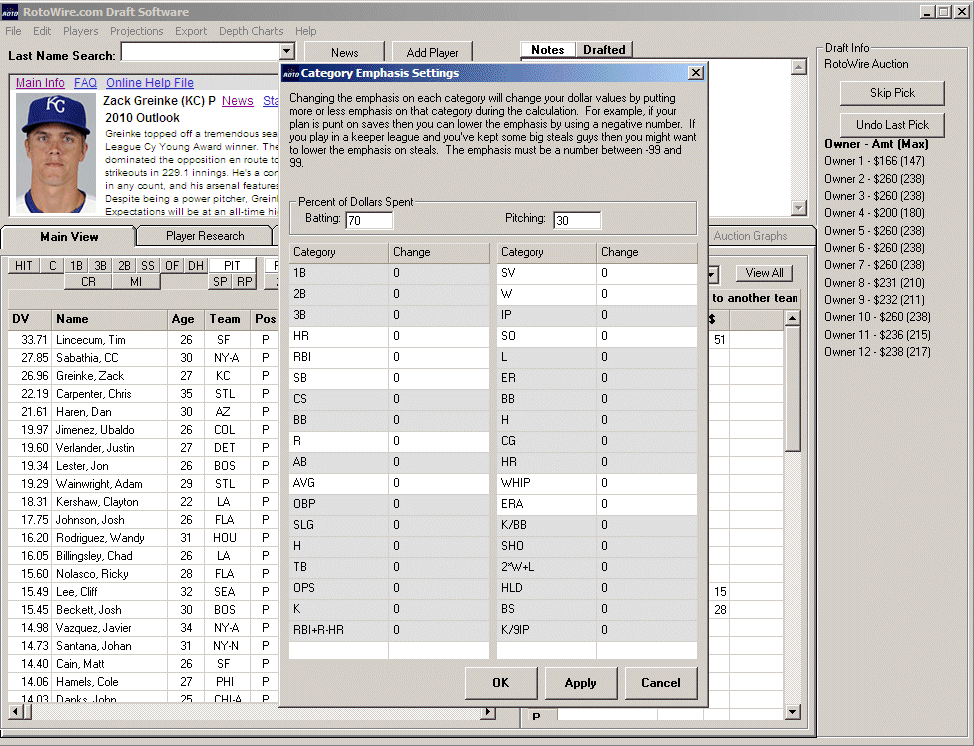The height and width of the screenshot is (746, 974).
Task: Click Apply in Category Emphasis Settings
Action: 580,683
